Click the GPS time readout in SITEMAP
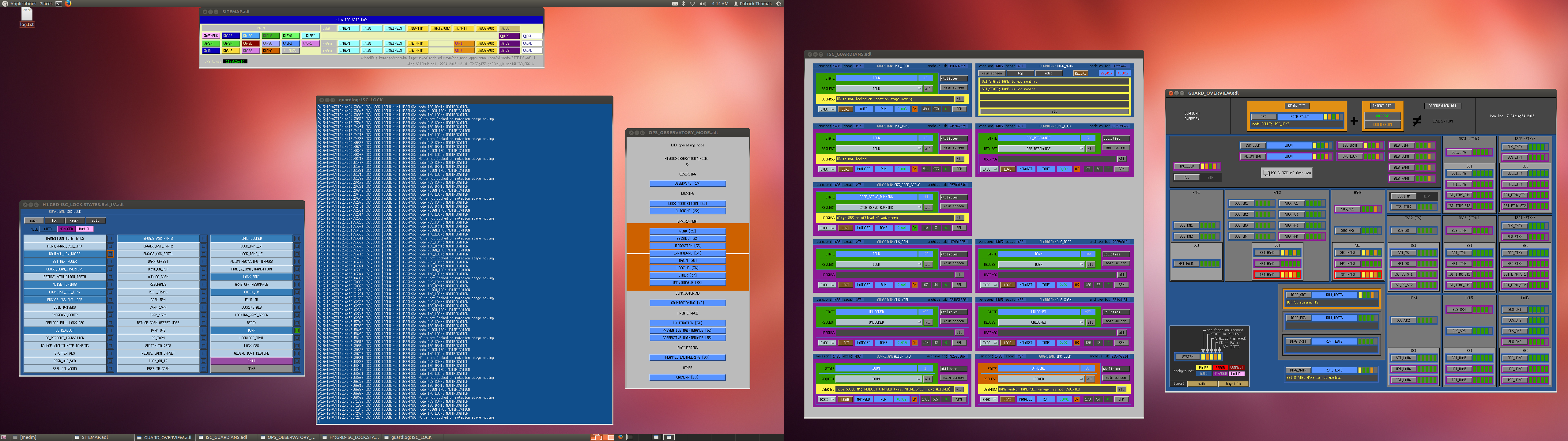This screenshot has width=1568, height=441. coord(236,62)
